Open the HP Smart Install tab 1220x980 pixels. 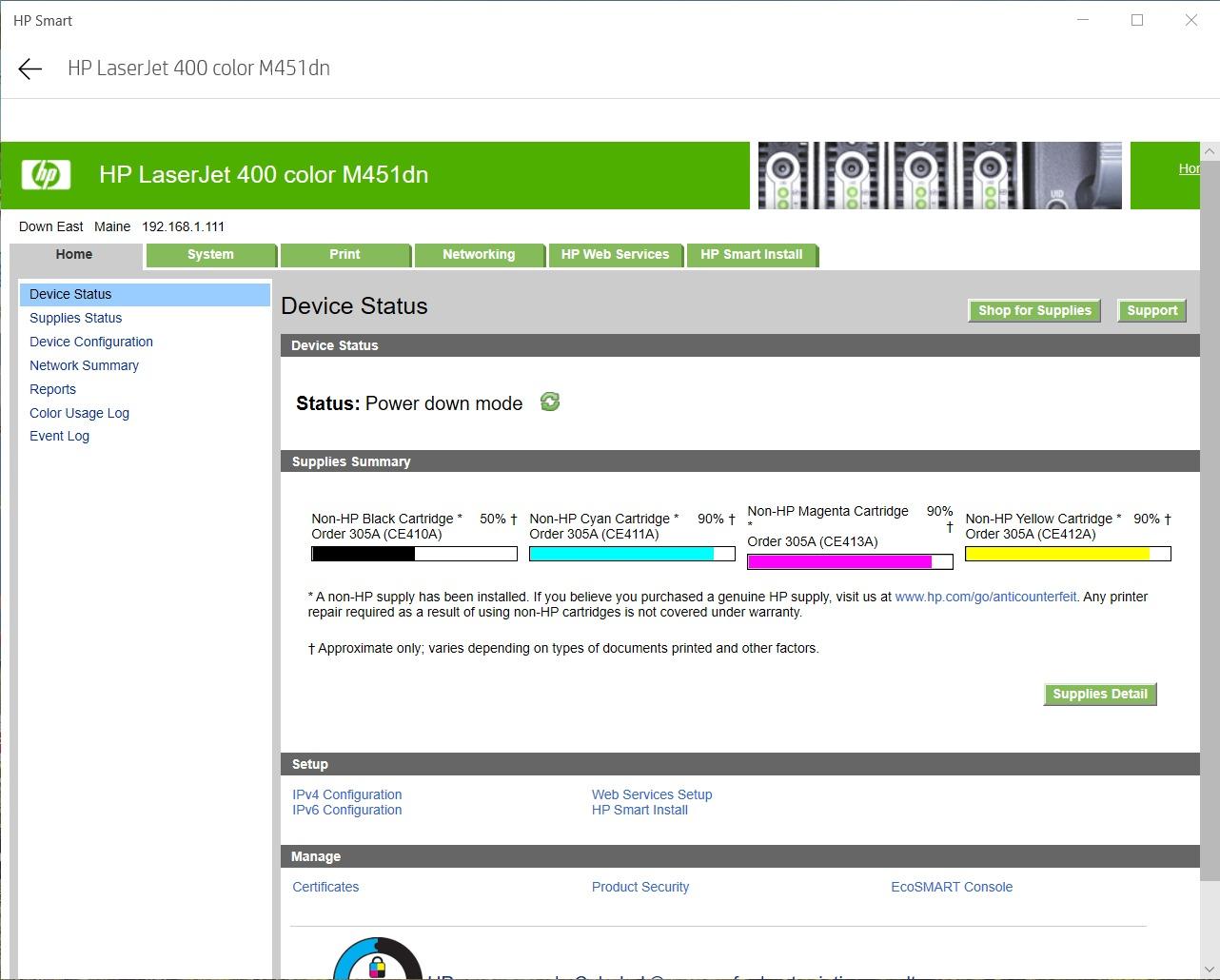pos(752,255)
